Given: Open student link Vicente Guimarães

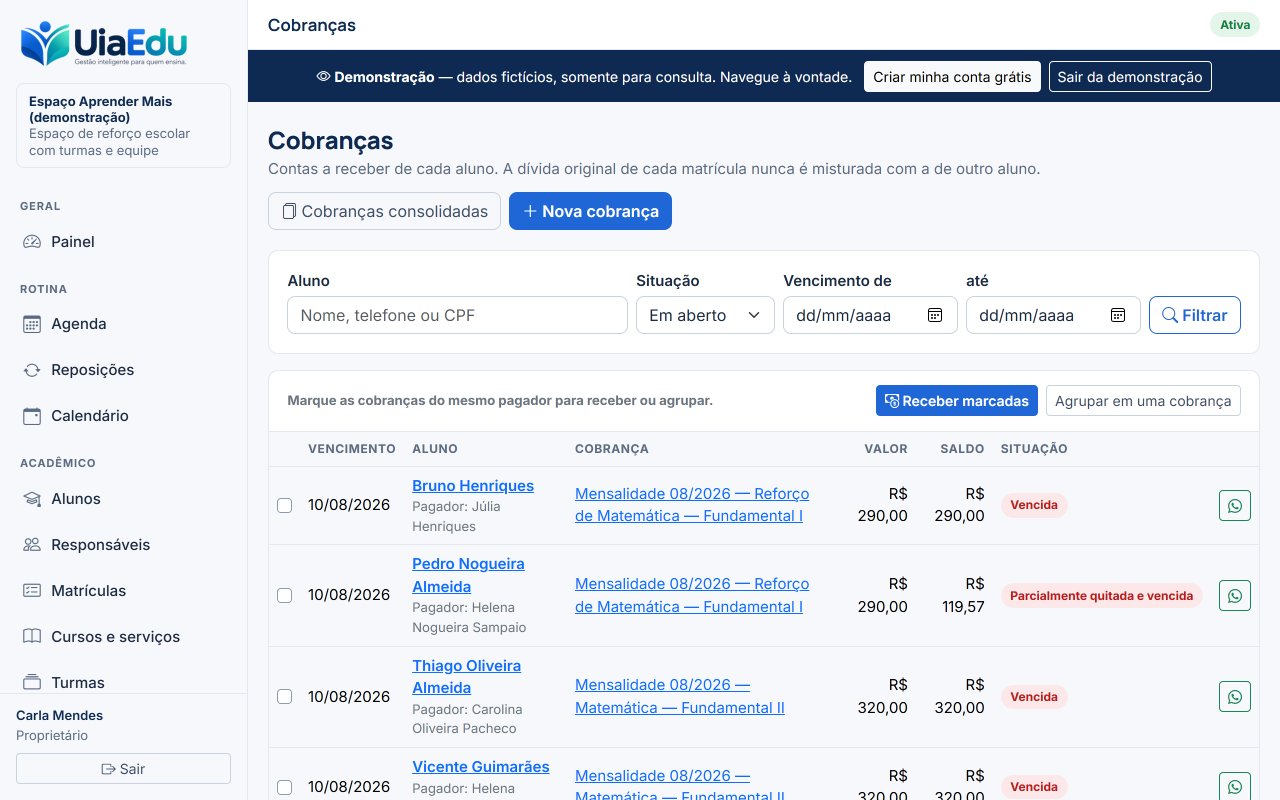Looking at the screenshot, I should point(481,767).
